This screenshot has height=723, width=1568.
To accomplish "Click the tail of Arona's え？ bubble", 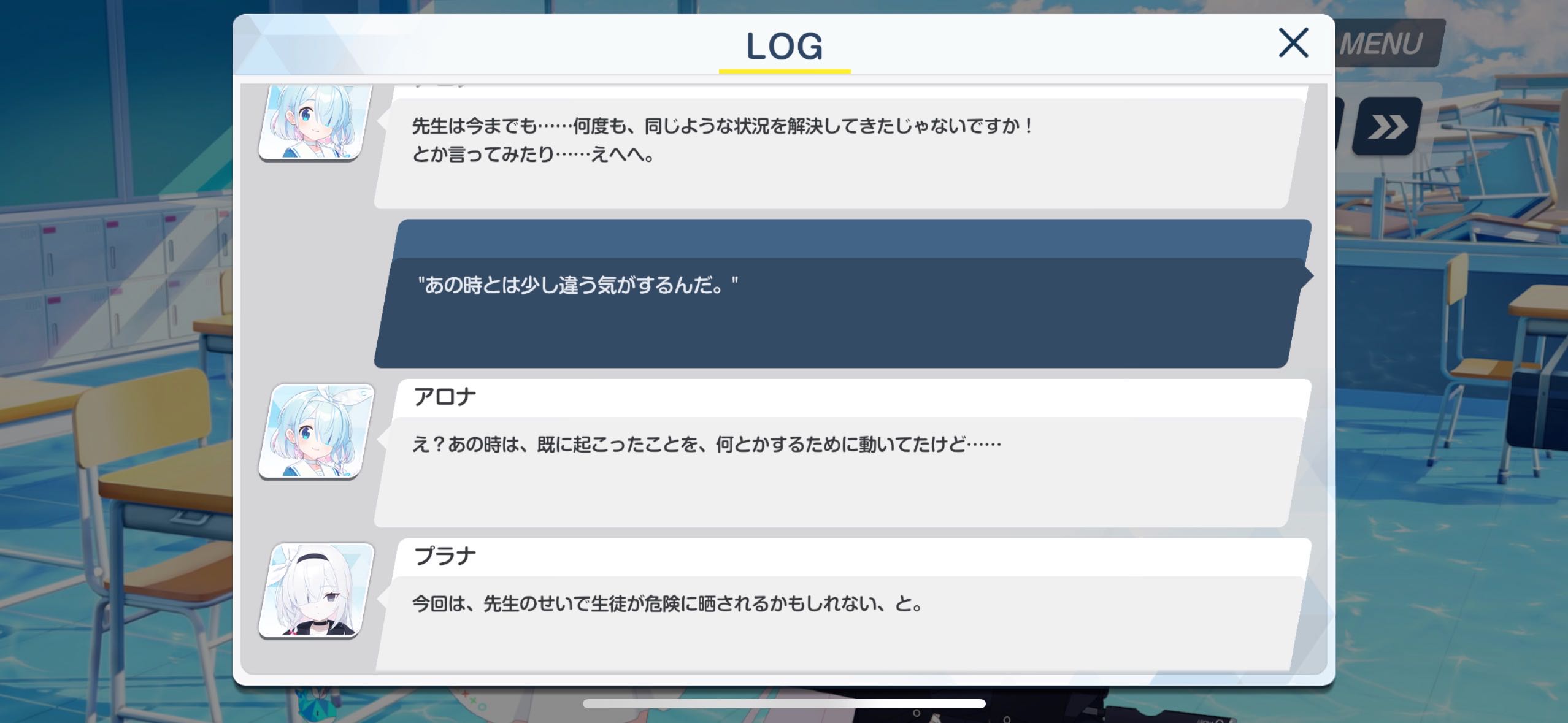I will (x=382, y=440).
